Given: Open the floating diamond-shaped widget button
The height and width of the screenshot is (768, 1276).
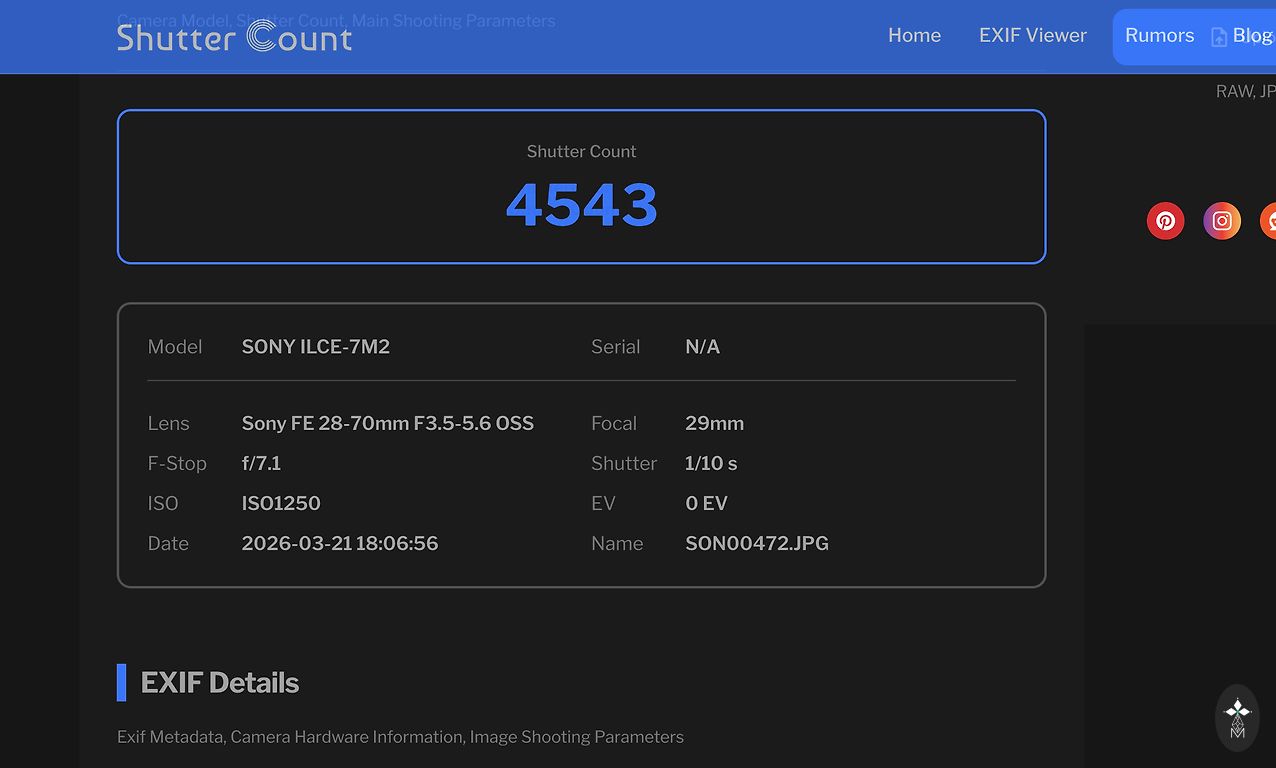Looking at the screenshot, I should pos(1237,718).
